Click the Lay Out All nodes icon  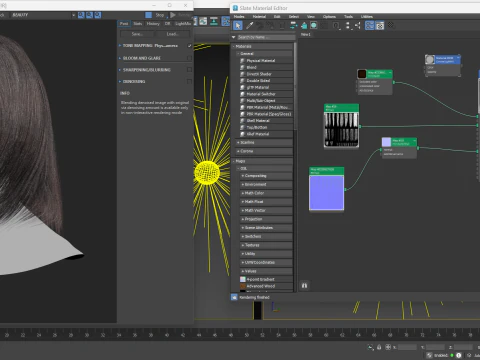coord(348,25)
